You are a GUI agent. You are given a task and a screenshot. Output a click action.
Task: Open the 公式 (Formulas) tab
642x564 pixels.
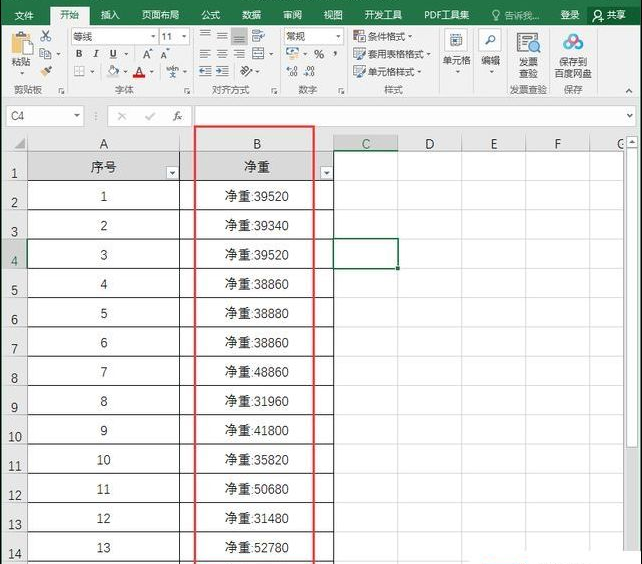point(210,15)
